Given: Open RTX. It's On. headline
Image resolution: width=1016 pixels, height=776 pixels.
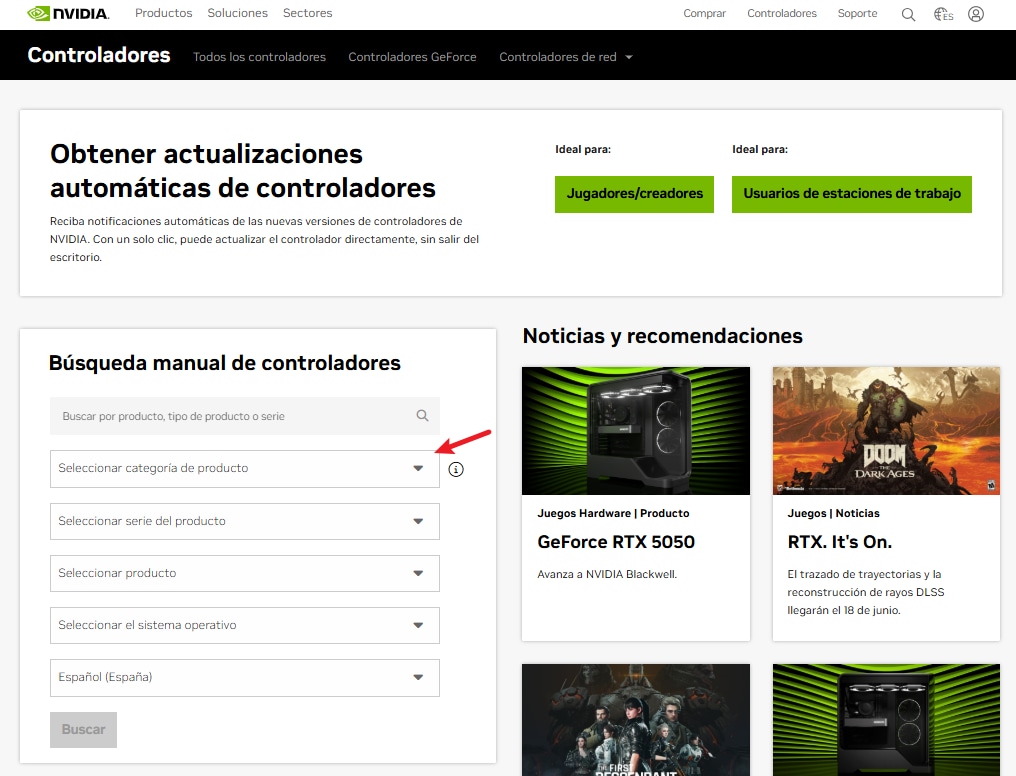Looking at the screenshot, I should pos(839,542).
